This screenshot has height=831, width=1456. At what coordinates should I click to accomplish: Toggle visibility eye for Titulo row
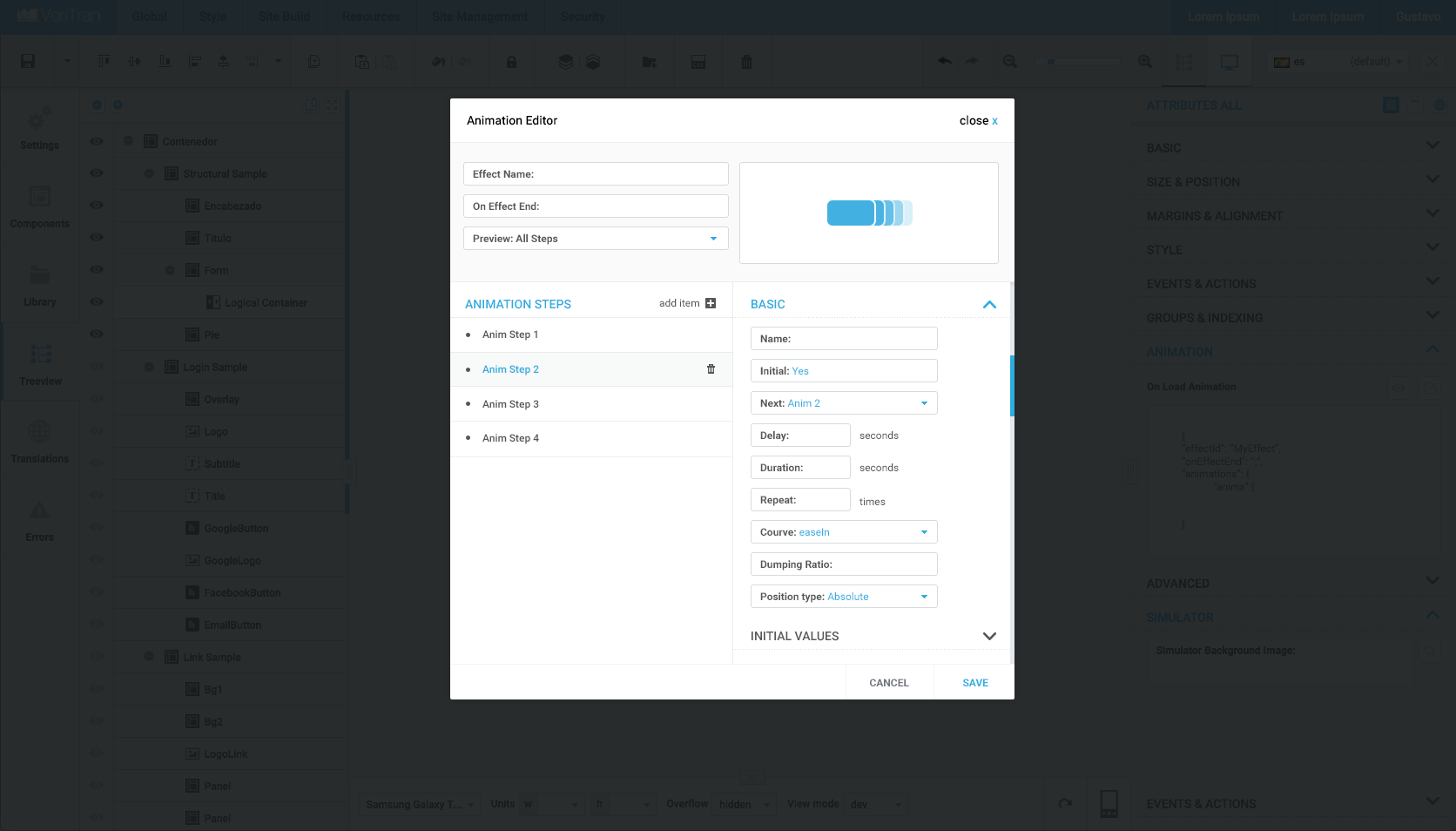(x=97, y=238)
